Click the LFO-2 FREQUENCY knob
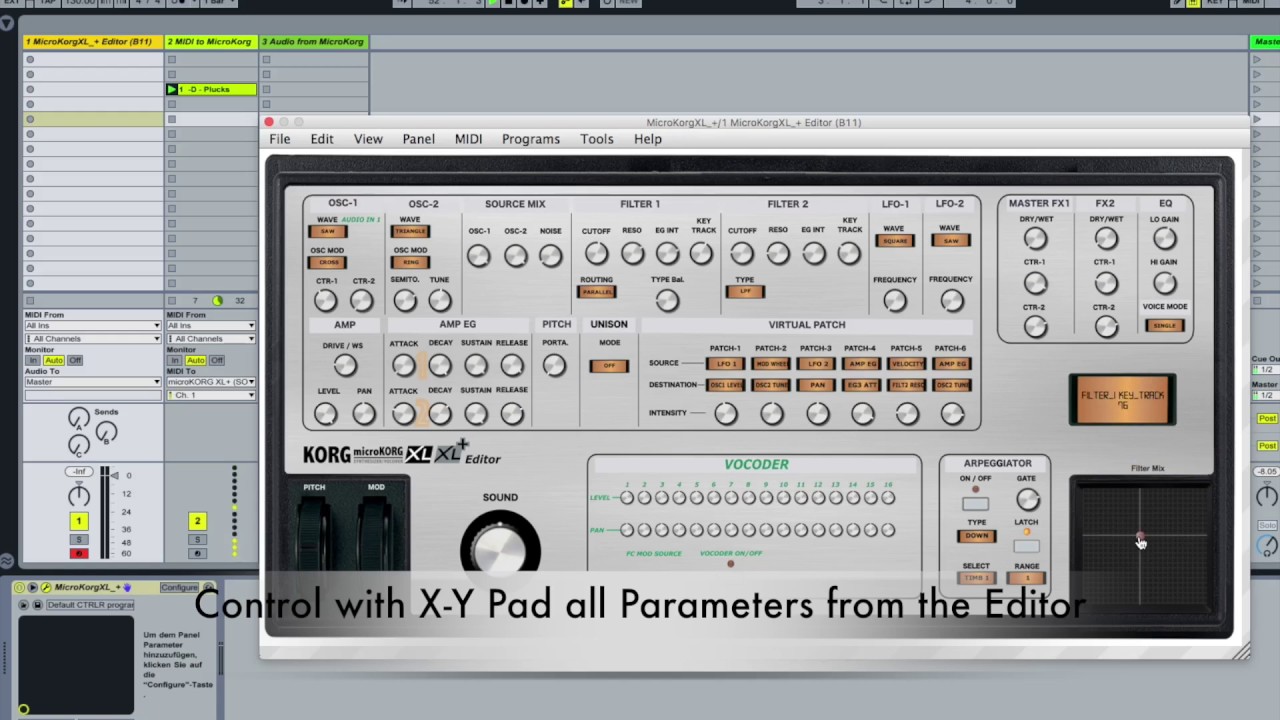Viewport: 1280px width, 720px height. pos(951,299)
